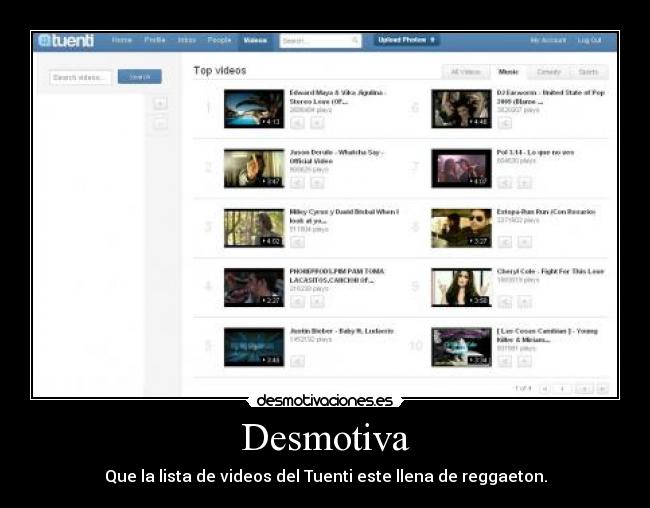Click share icon under Miley Cyrus video
Image resolution: width=650 pixels, height=508 pixels.
click(x=297, y=242)
